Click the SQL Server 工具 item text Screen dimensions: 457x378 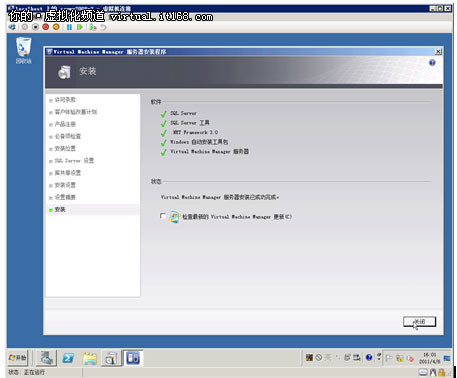190,123
